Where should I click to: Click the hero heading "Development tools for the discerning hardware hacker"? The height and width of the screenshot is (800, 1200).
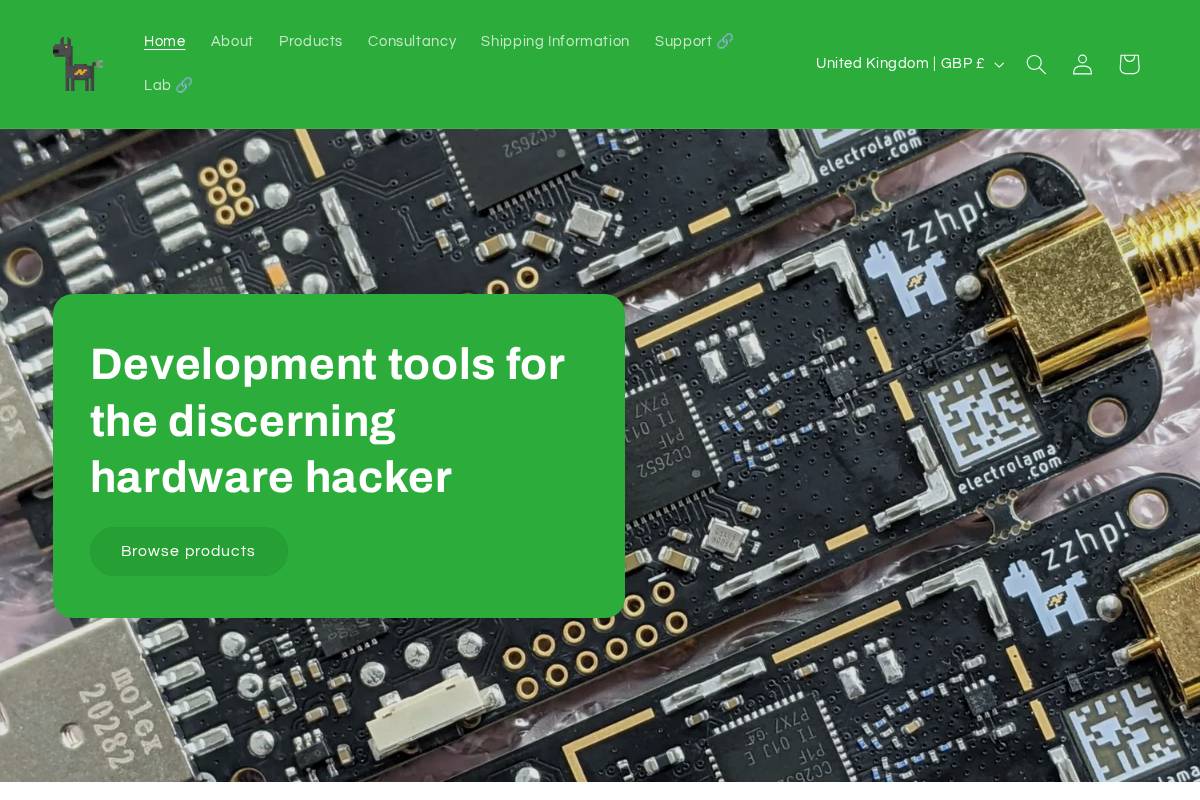coord(328,420)
